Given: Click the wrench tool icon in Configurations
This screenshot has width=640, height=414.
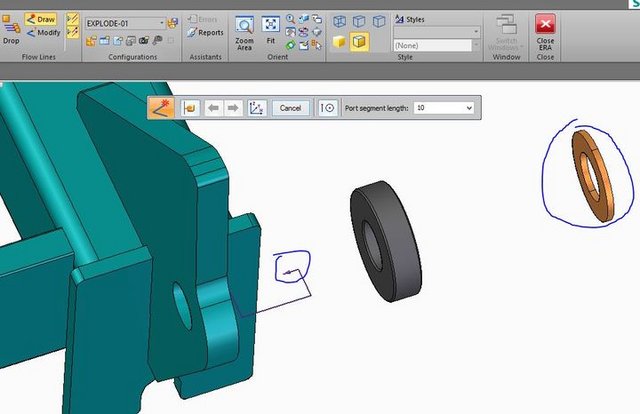Looking at the screenshot, I should point(157,40).
